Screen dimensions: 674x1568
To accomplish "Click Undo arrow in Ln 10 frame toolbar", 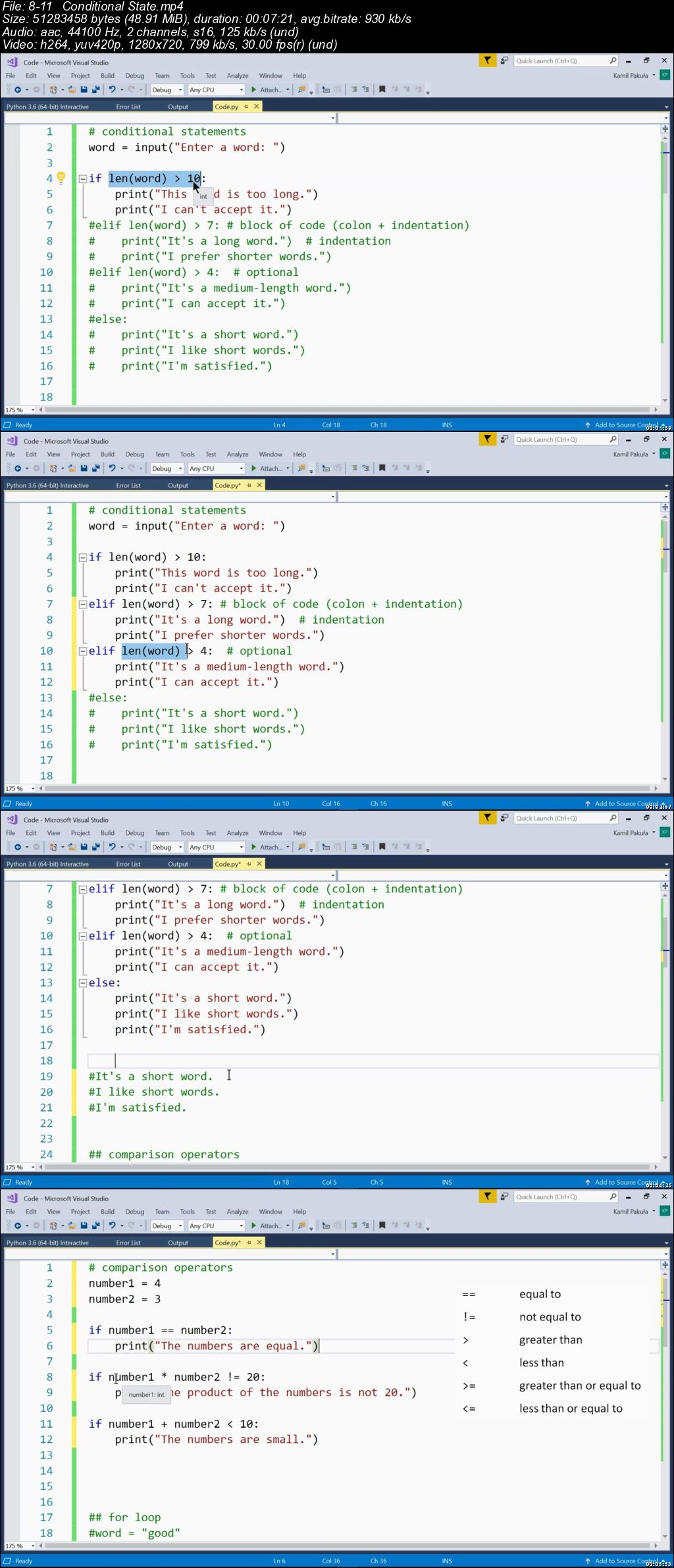I will coord(113,468).
